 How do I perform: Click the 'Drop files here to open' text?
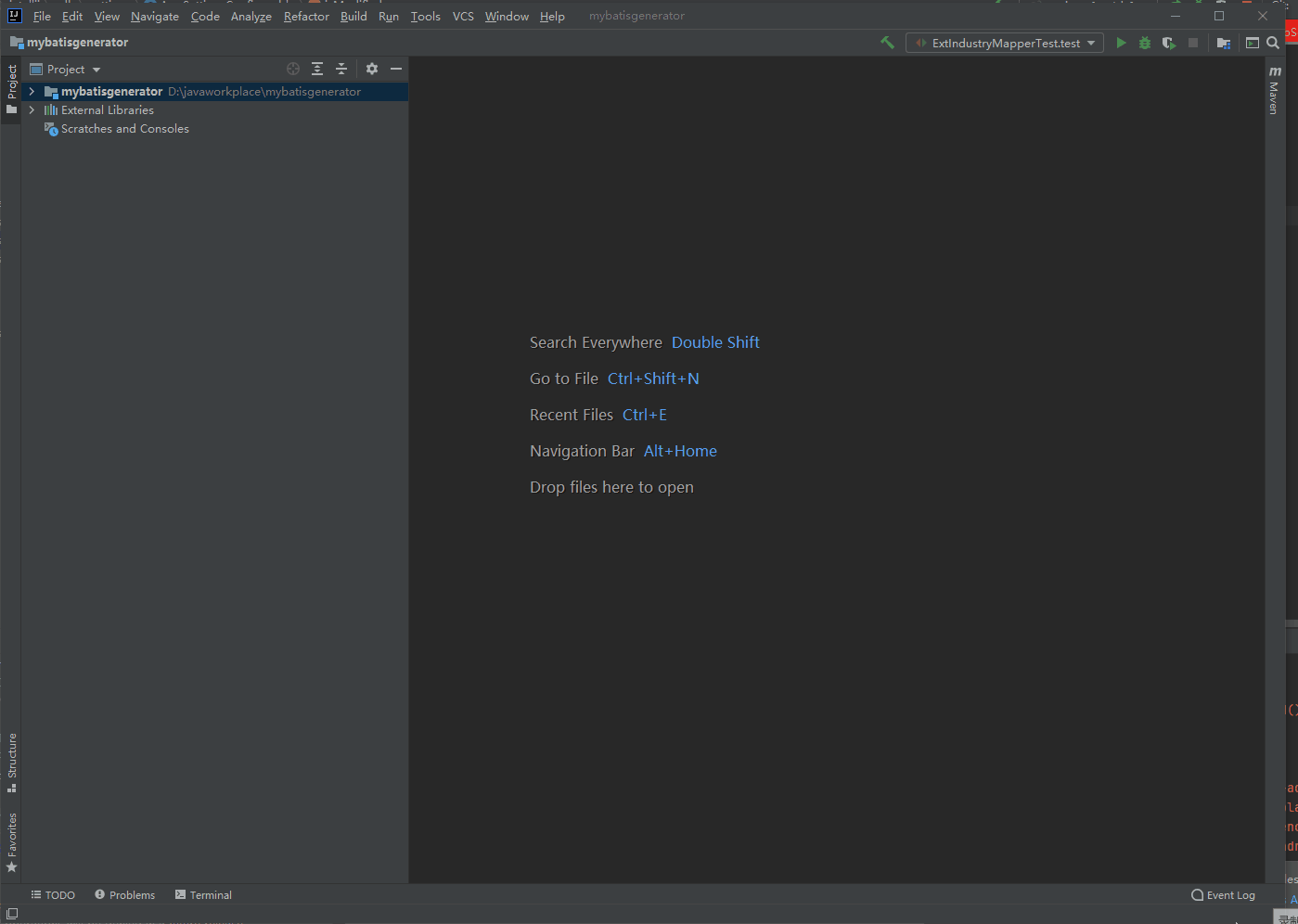(x=611, y=487)
